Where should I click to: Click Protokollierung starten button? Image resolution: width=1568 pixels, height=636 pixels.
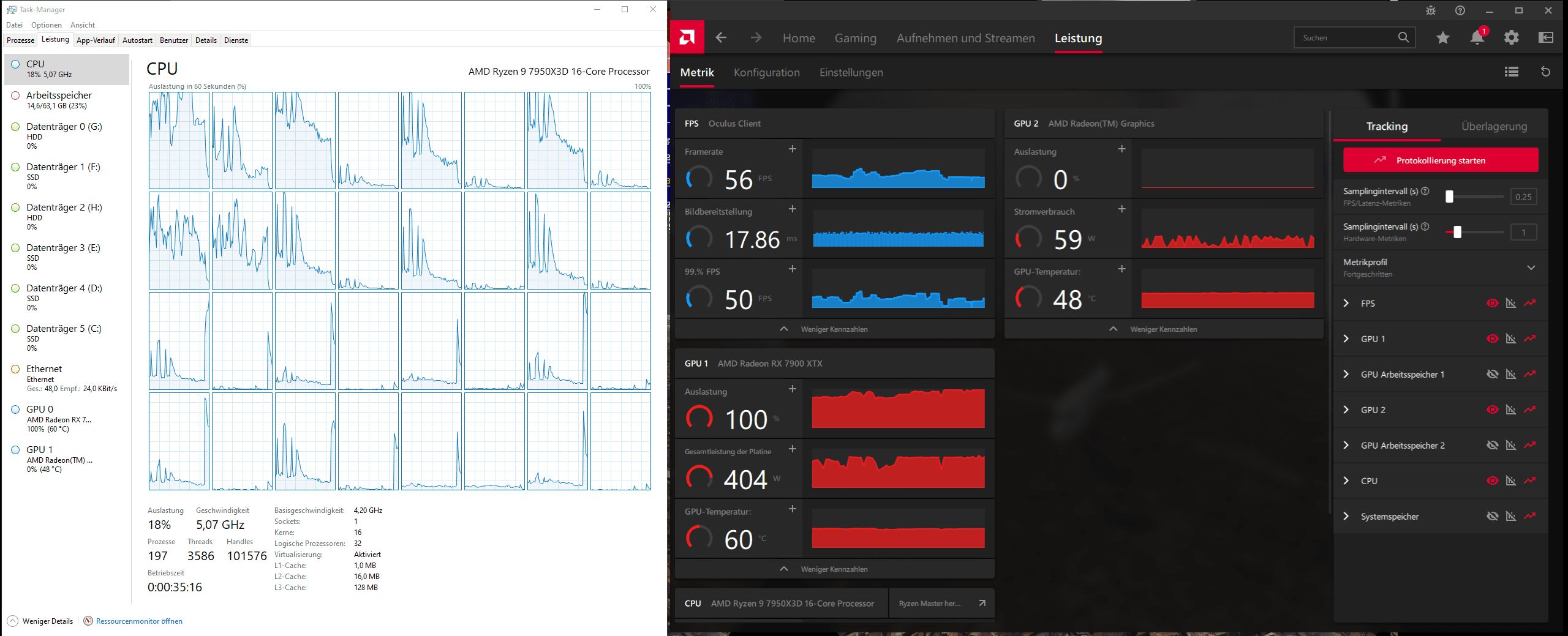(x=1441, y=160)
